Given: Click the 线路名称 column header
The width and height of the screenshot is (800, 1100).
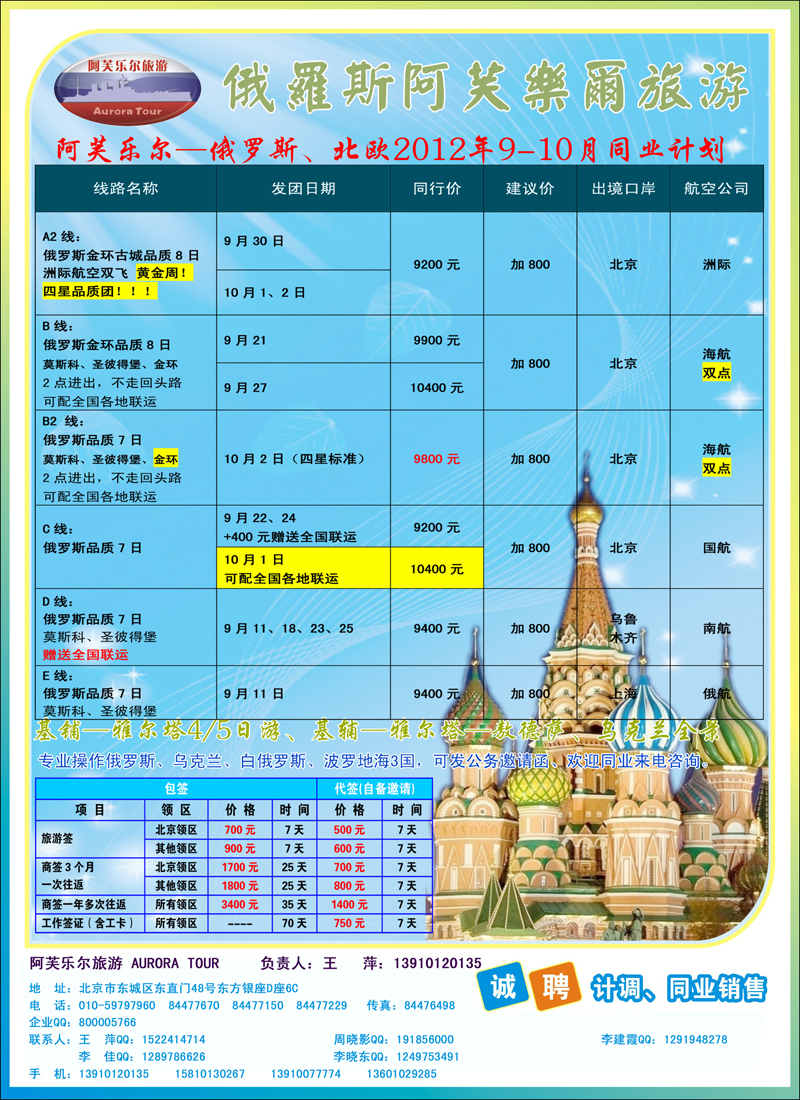Looking at the screenshot, I should [x=126, y=188].
